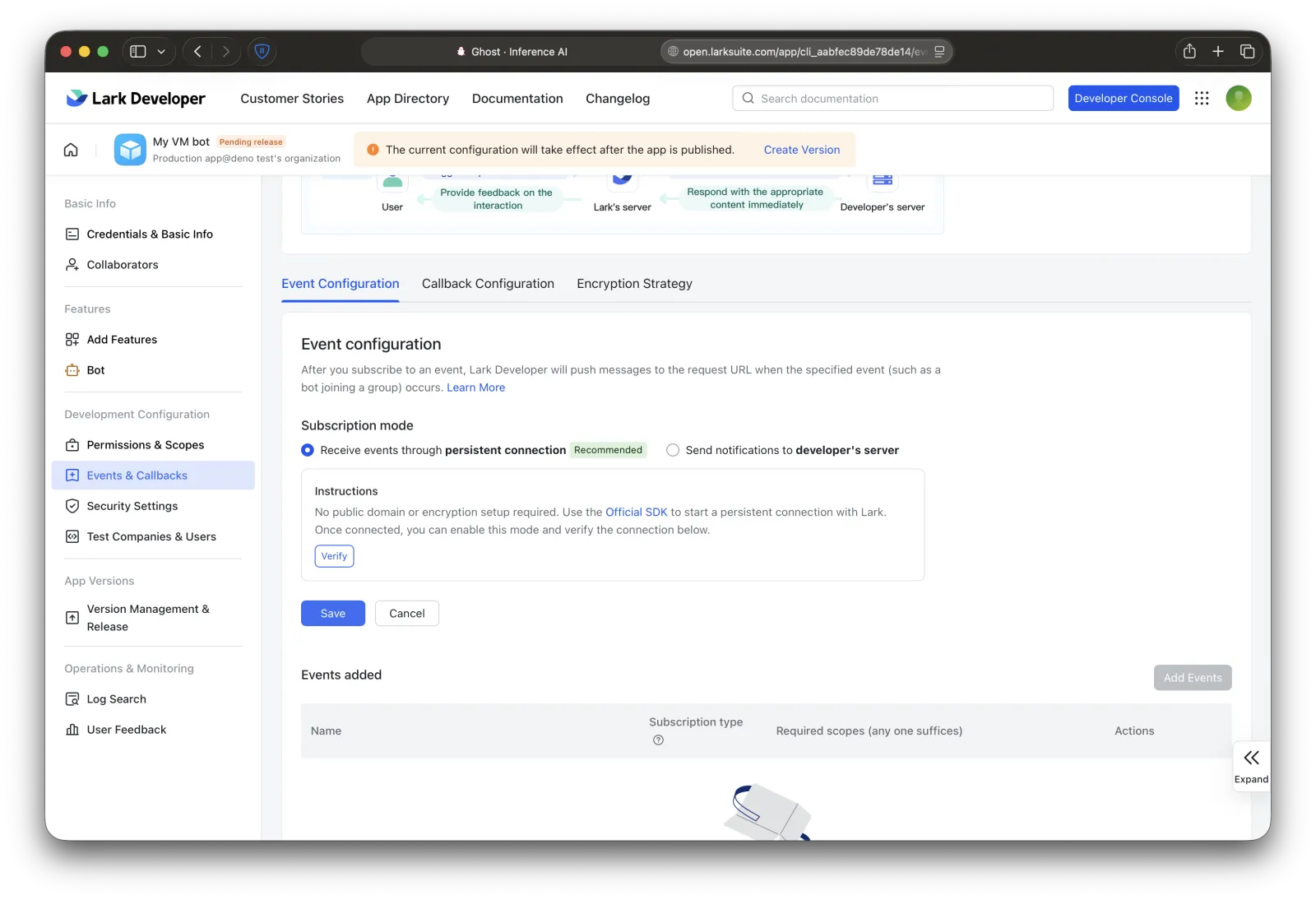Click the browser address bar URL
The width and height of the screenshot is (1316, 900).
804,52
